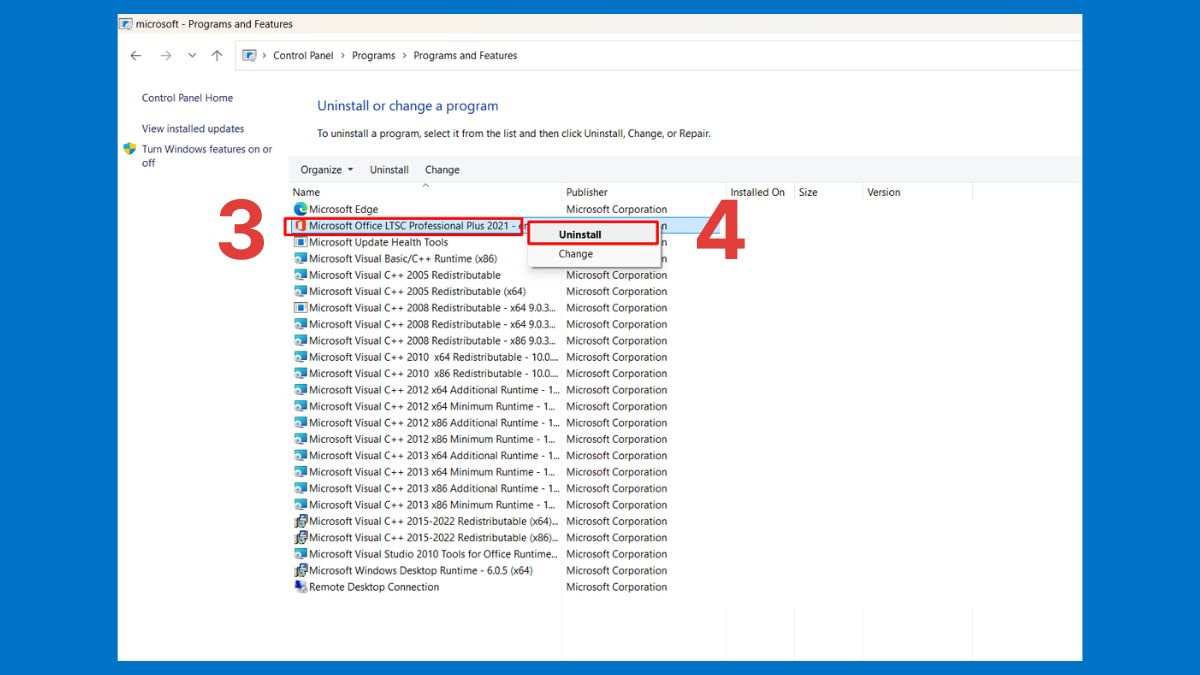Open the Control Panel Home link
The height and width of the screenshot is (675, 1200).
187,98
